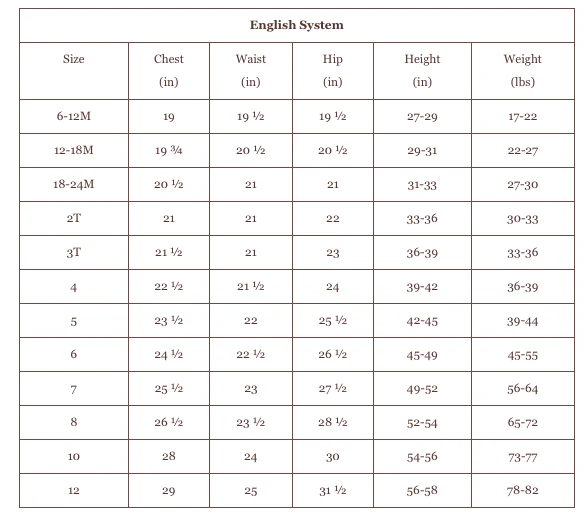Select the Hip (in) column header
The height and width of the screenshot is (515, 587).
pyautogui.click(x=332, y=70)
